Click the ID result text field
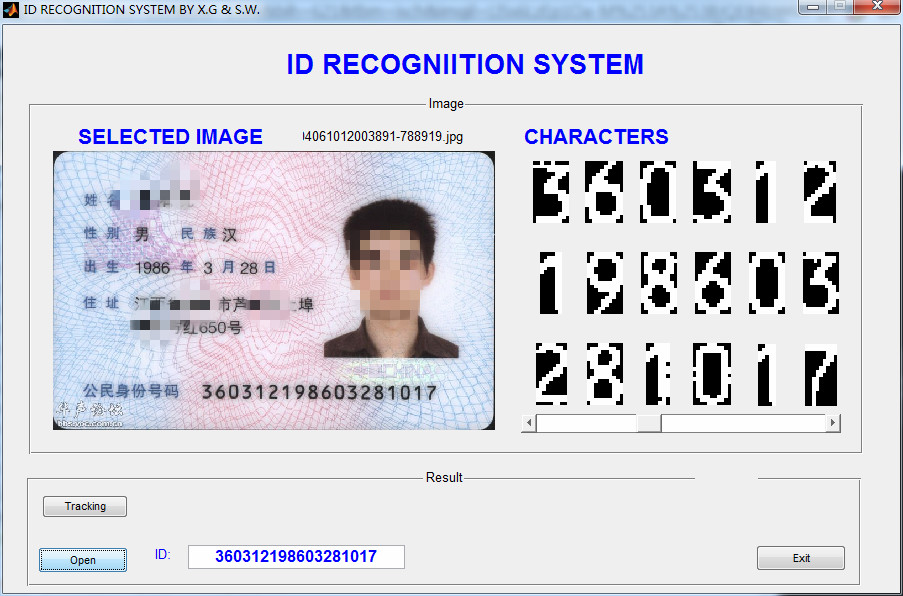903x596 pixels. tap(296, 557)
